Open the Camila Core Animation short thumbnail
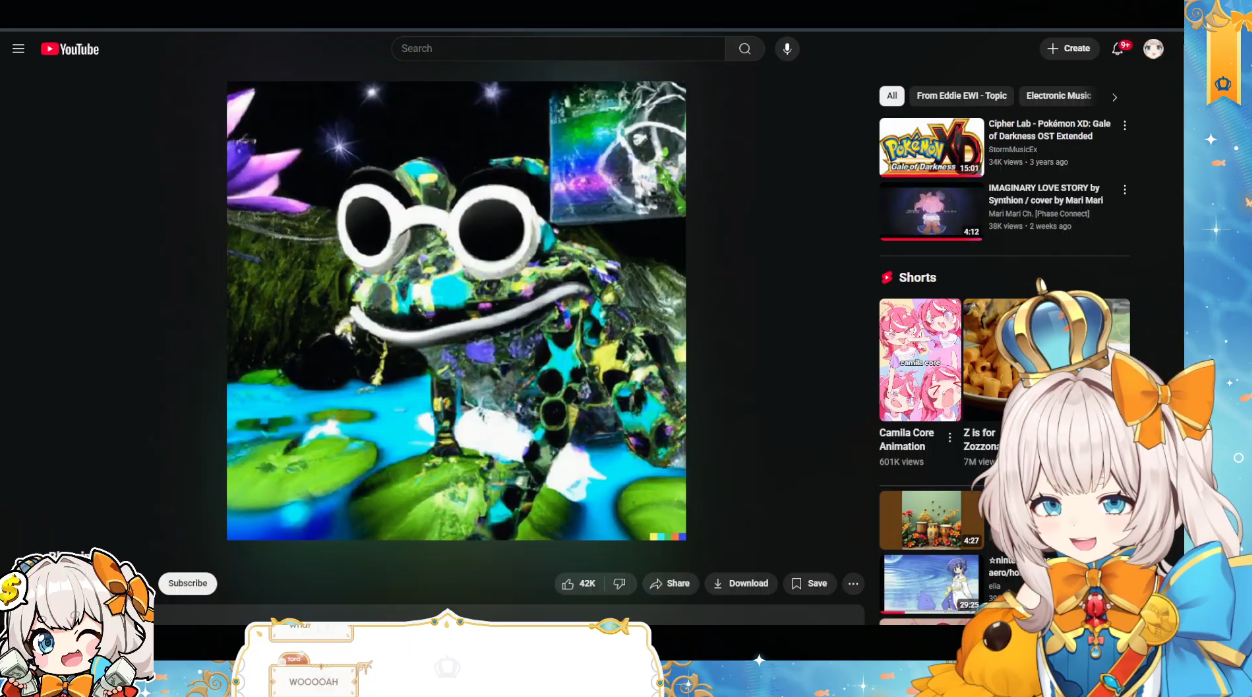Image resolution: width=1252 pixels, height=697 pixels. tap(919, 360)
